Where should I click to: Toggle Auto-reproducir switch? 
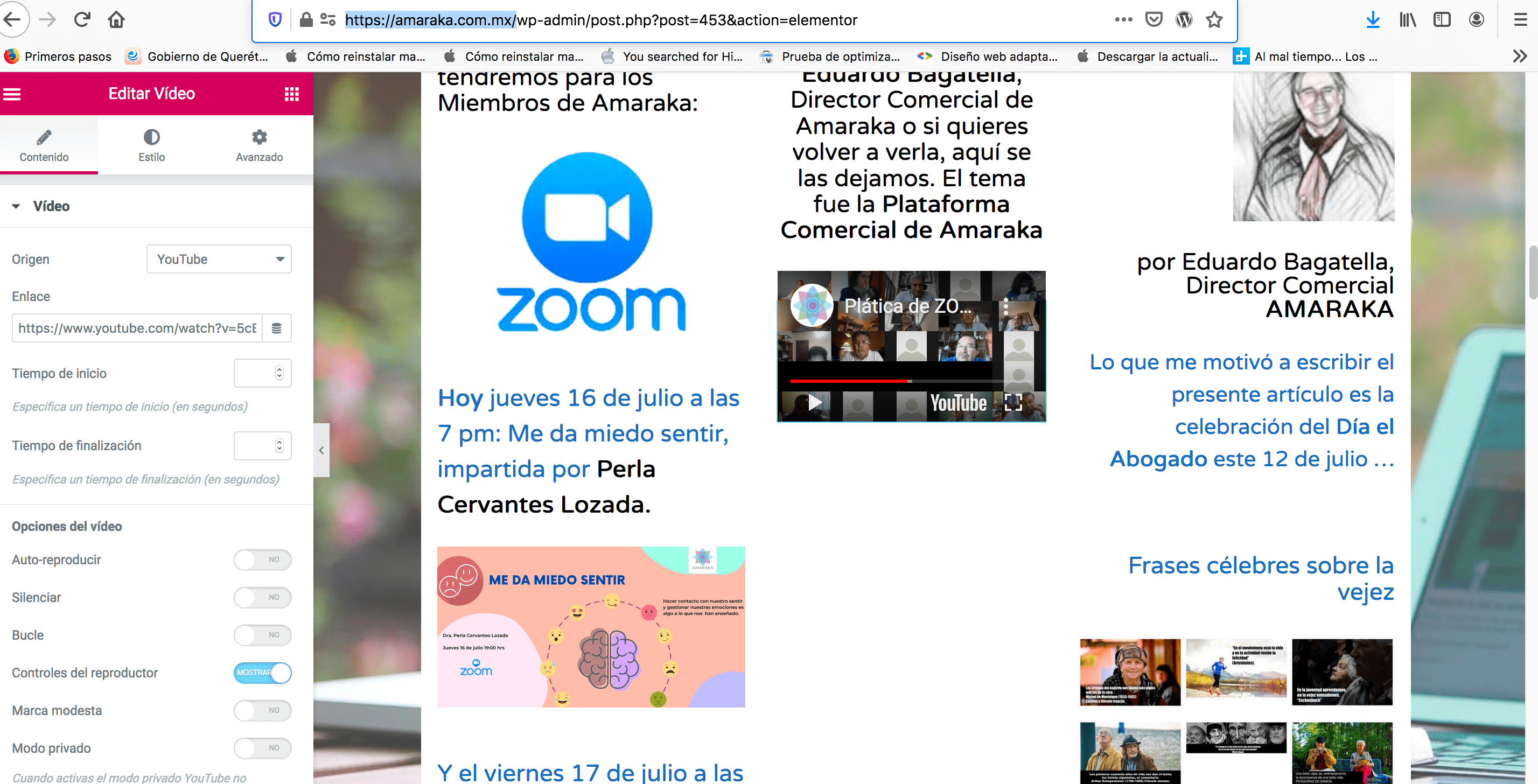click(262, 559)
